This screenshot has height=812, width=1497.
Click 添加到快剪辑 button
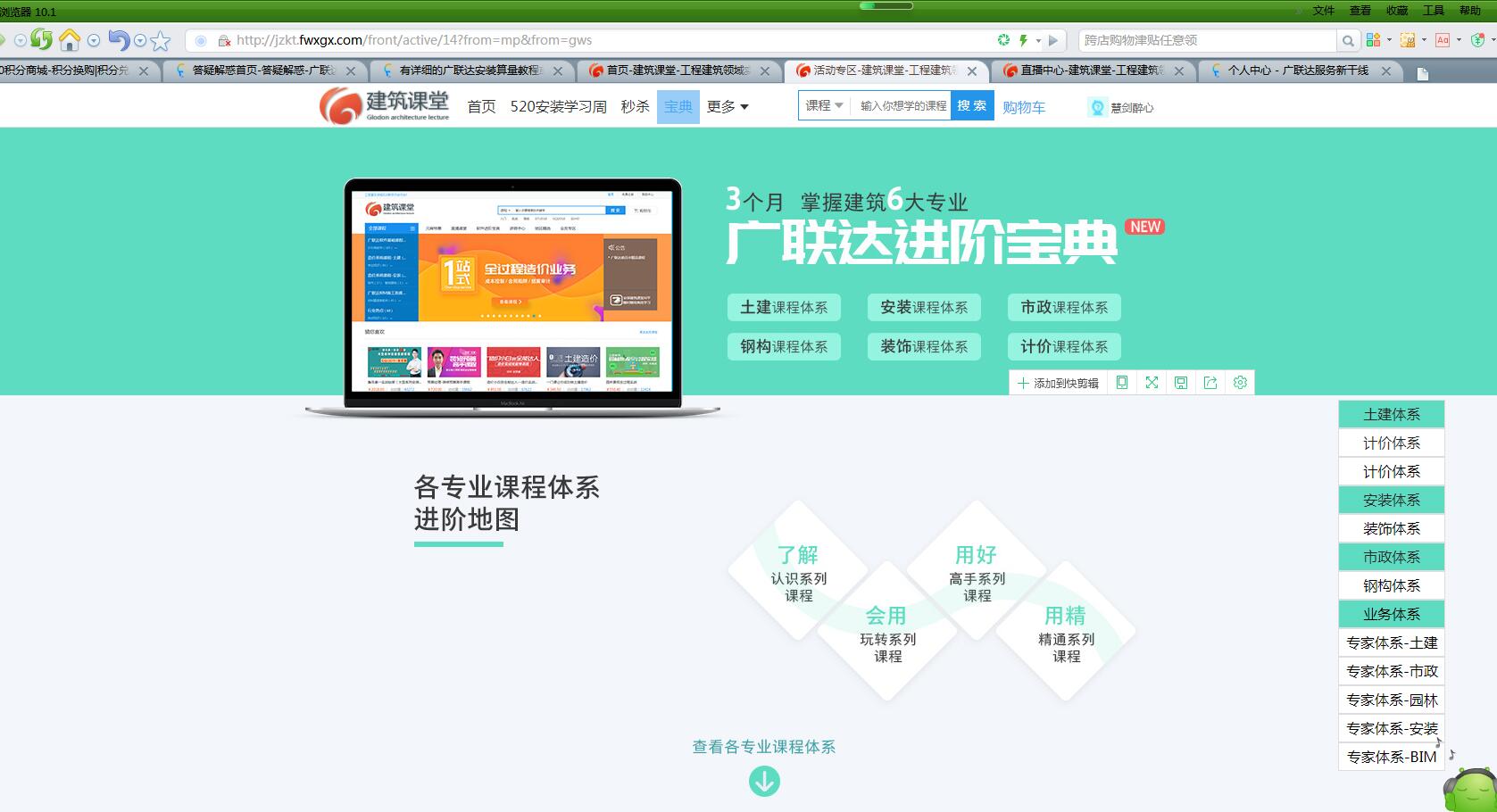(1058, 383)
